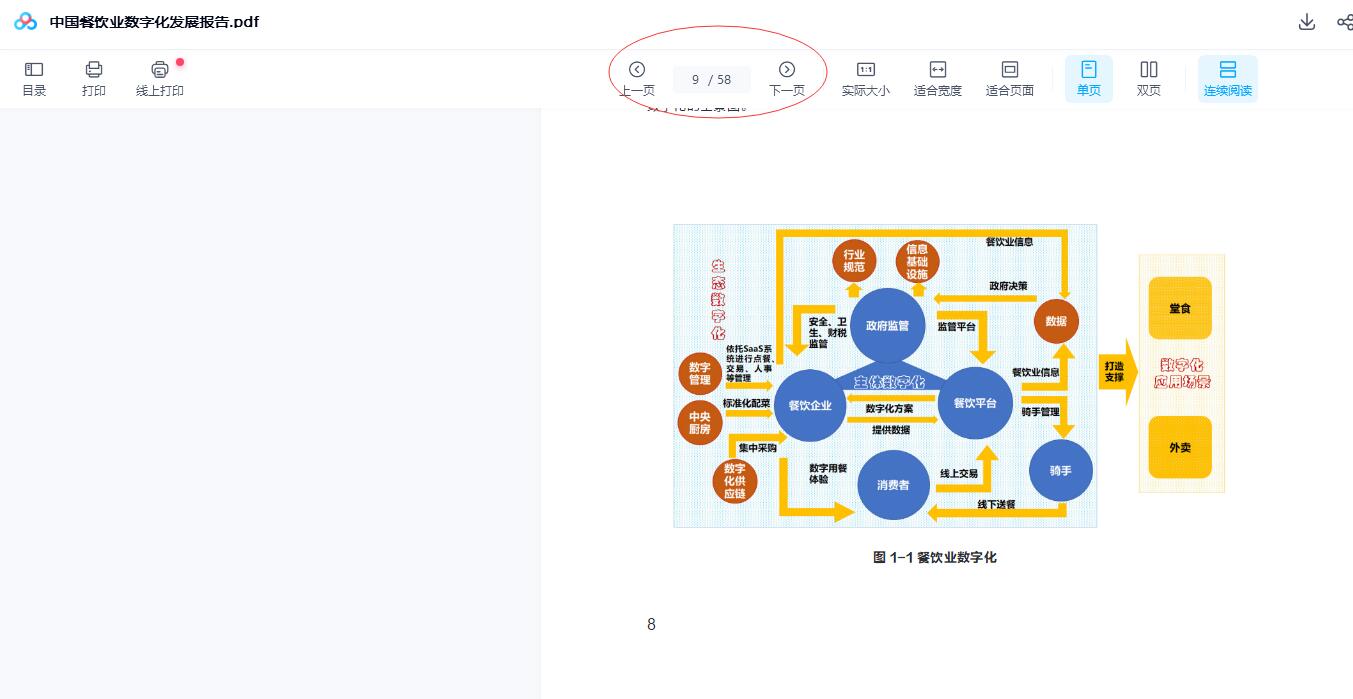Download the PDF with download icon
The image size is (1353, 699).
(1307, 22)
